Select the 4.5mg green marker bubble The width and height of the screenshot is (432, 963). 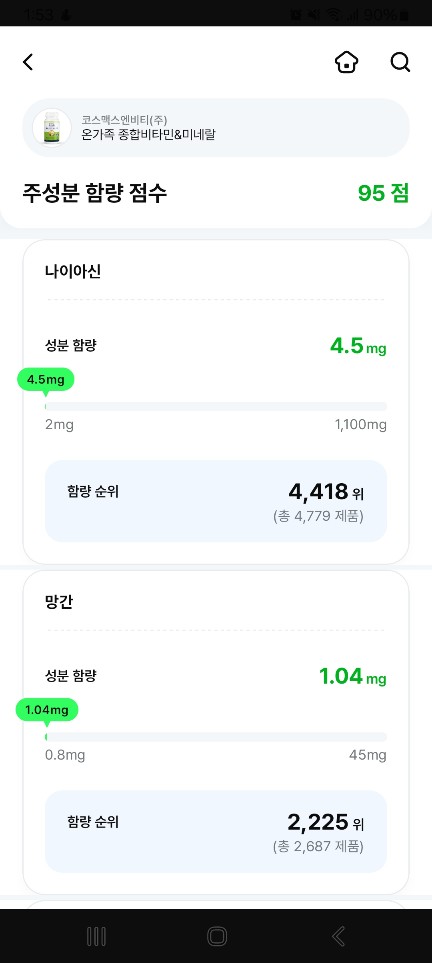coord(45,380)
